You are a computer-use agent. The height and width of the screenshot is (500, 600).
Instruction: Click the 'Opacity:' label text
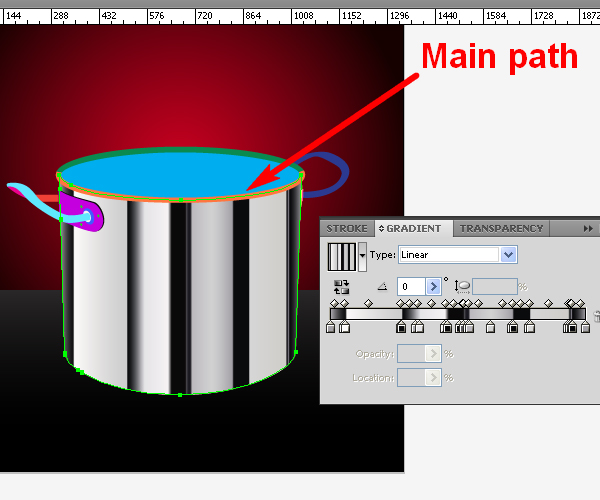point(375,354)
